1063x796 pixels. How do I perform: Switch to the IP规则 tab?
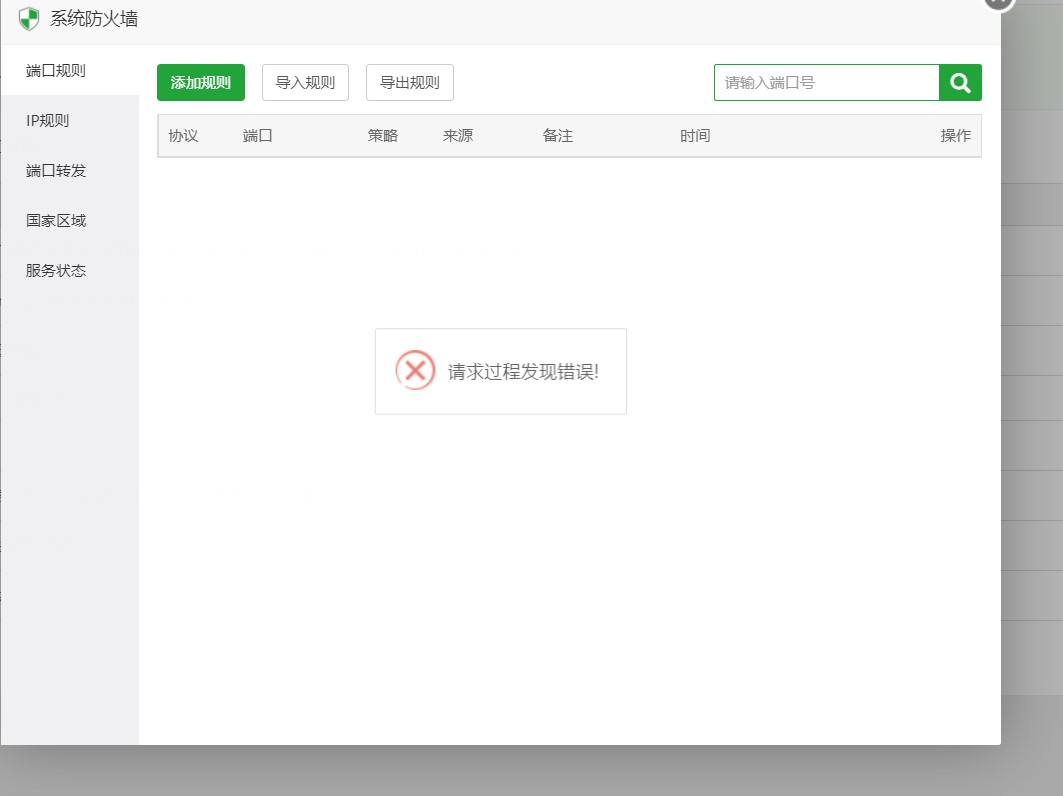[x=70, y=121]
